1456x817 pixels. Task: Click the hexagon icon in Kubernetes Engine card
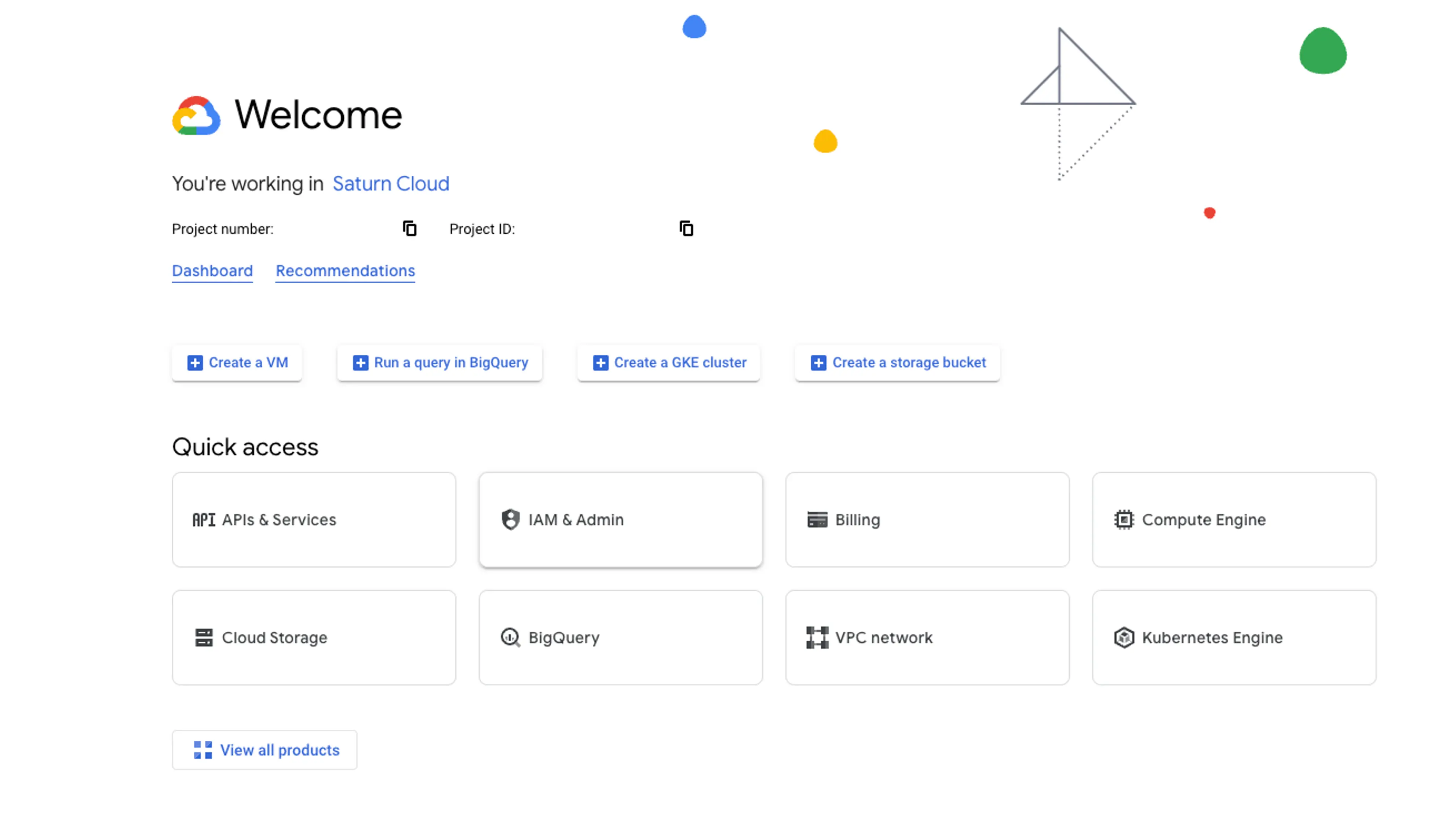click(1124, 638)
